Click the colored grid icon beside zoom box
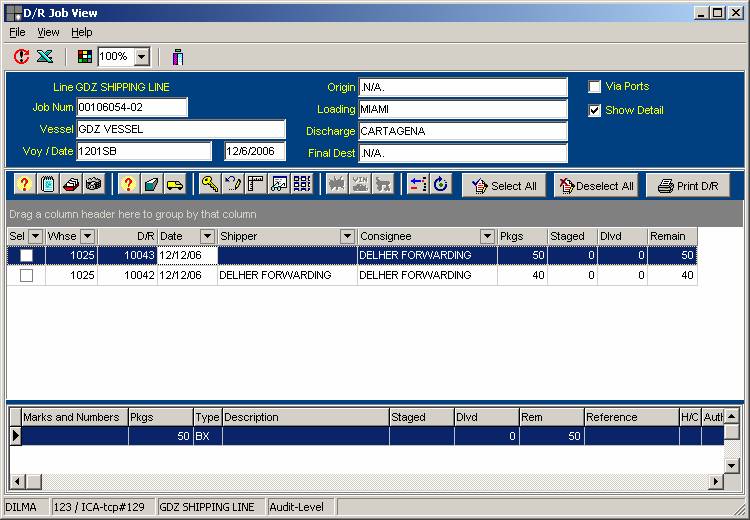750x520 pixels. pyautogui.click(x=84, y=57)
